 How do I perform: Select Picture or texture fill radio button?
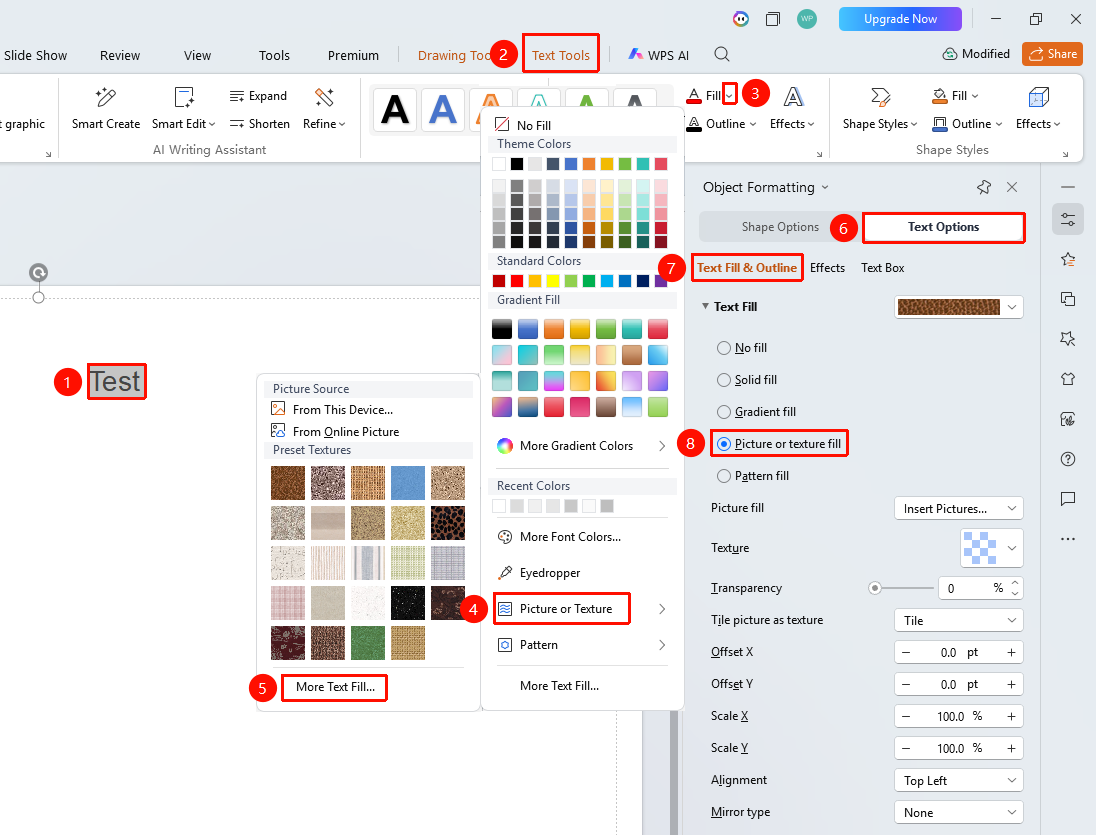pyautogui.click(x=723, y=444)
